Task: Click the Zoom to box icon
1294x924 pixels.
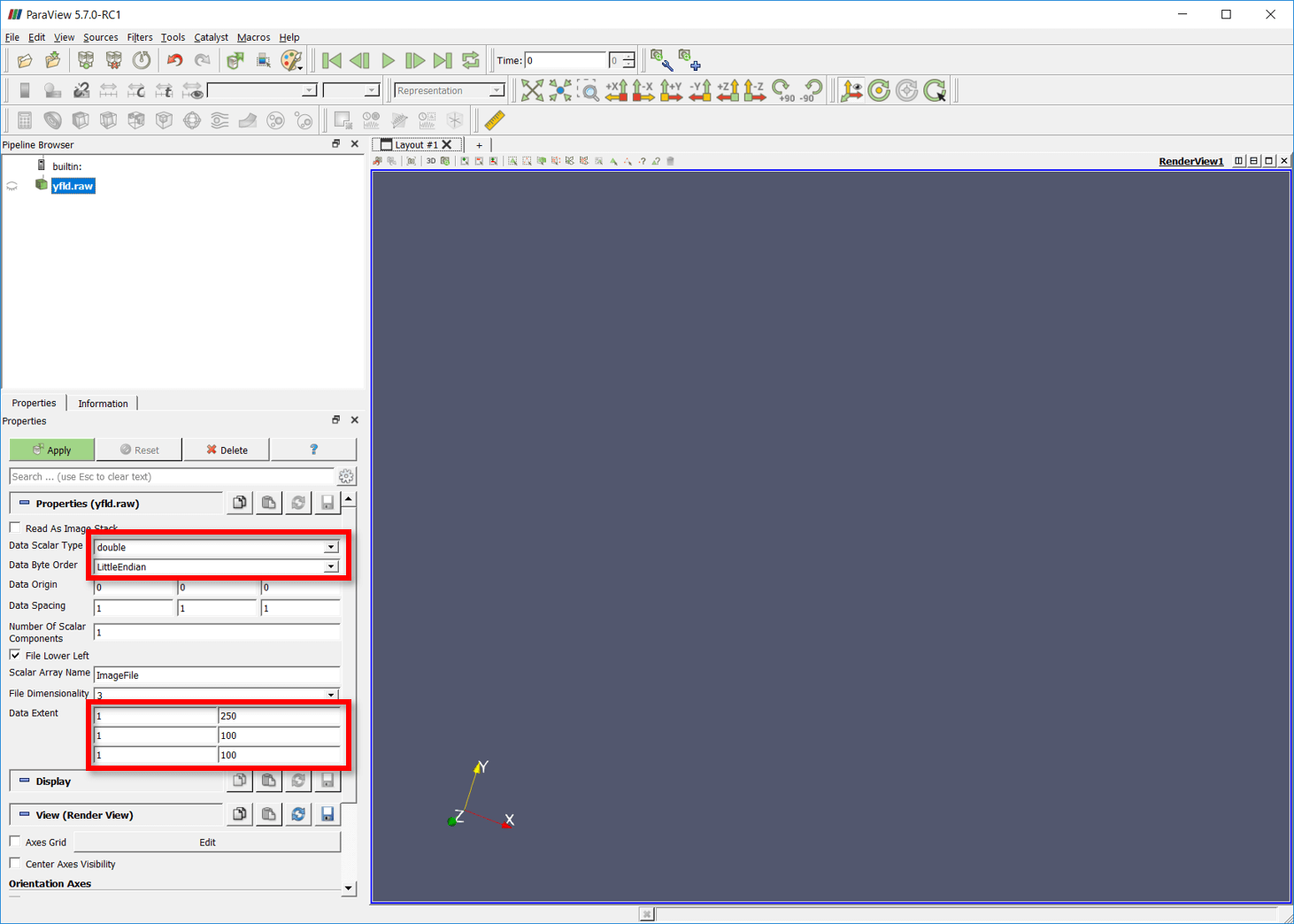Action: (588, 90)
